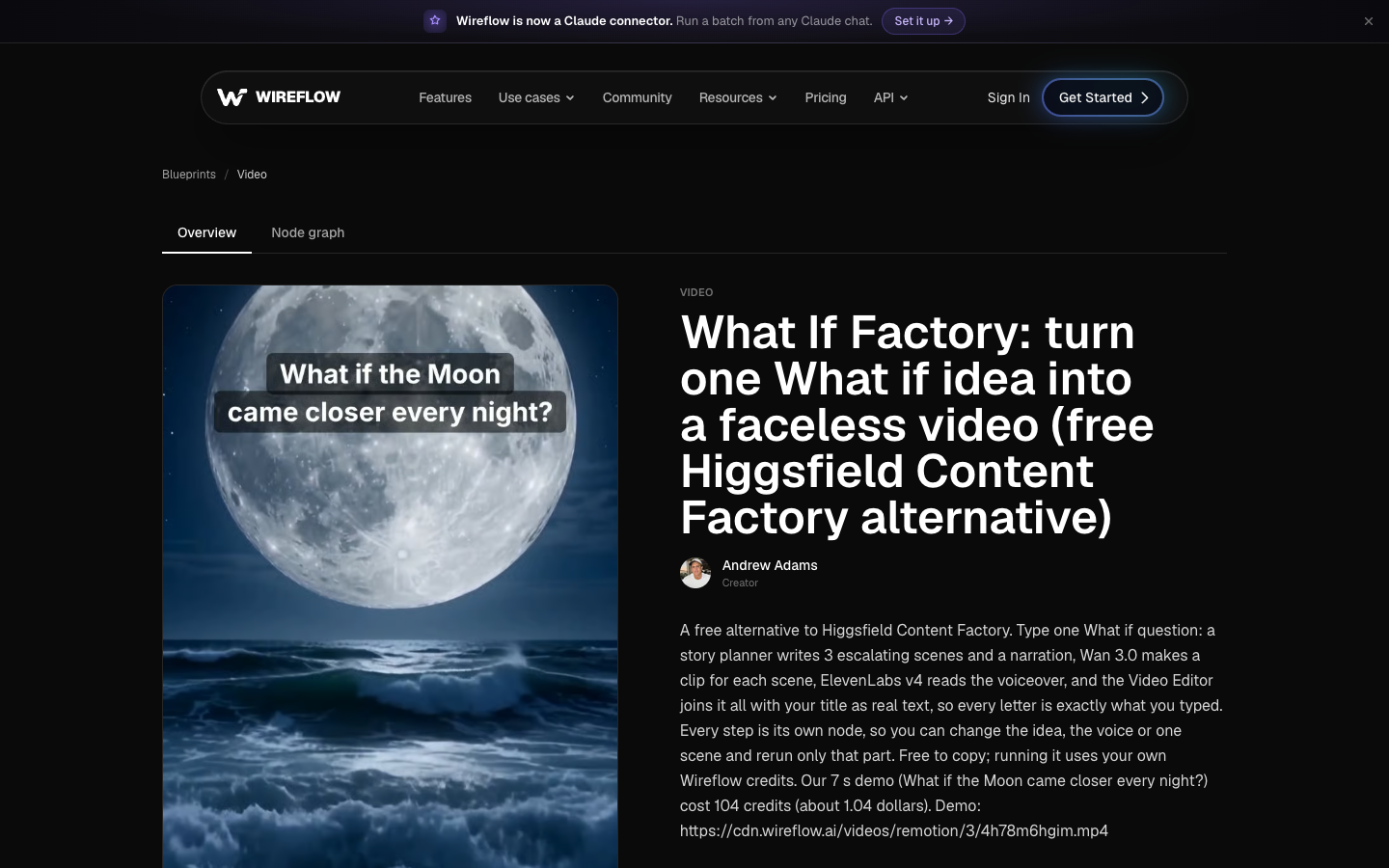
Task: Open the Community page
Action: [637, 97]
